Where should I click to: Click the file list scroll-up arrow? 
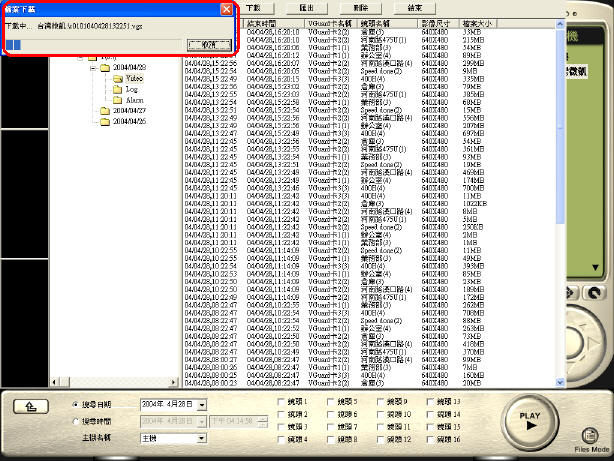(x=560, y=24)
